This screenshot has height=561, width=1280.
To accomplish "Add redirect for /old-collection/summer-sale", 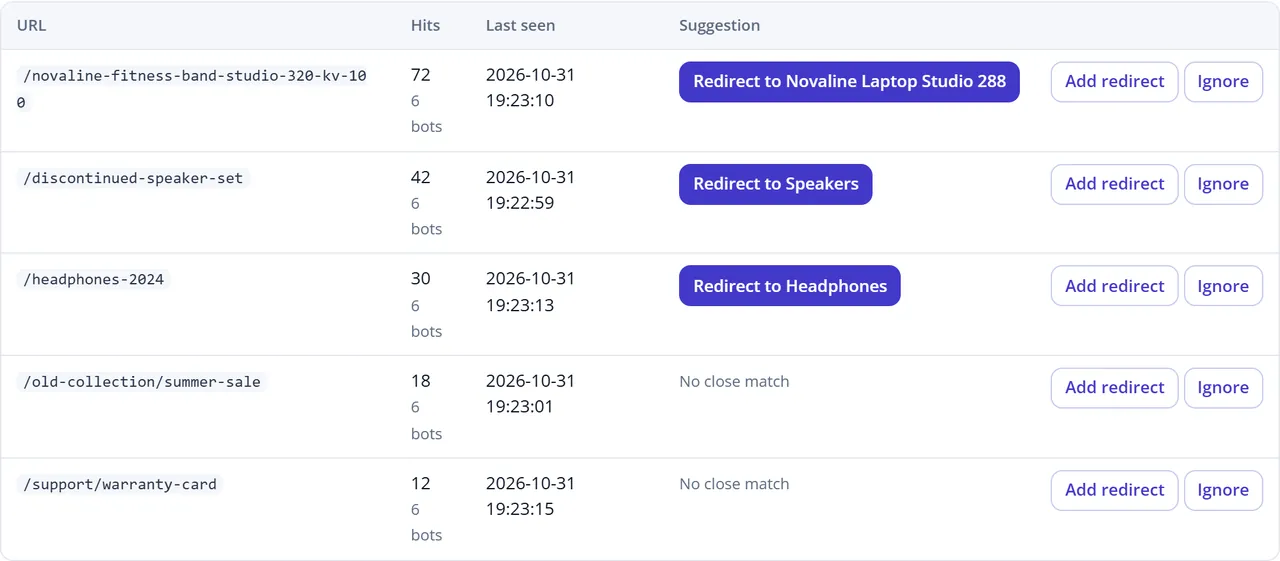I will tap(1114, 388).
